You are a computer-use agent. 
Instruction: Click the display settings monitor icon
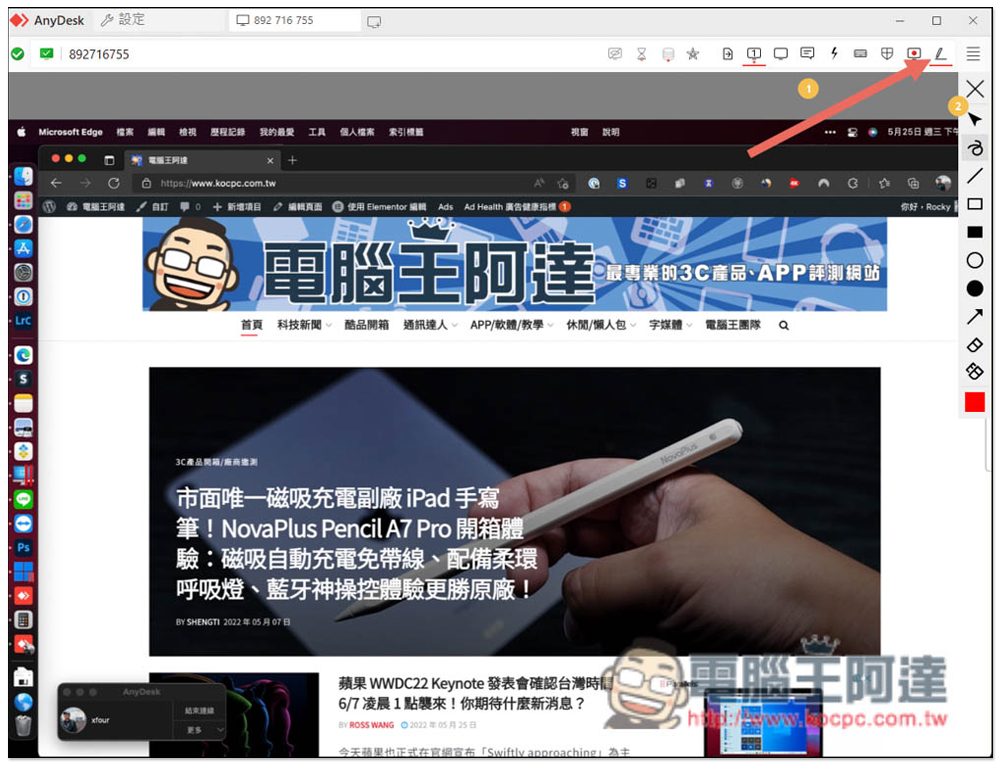coord(781,54)
